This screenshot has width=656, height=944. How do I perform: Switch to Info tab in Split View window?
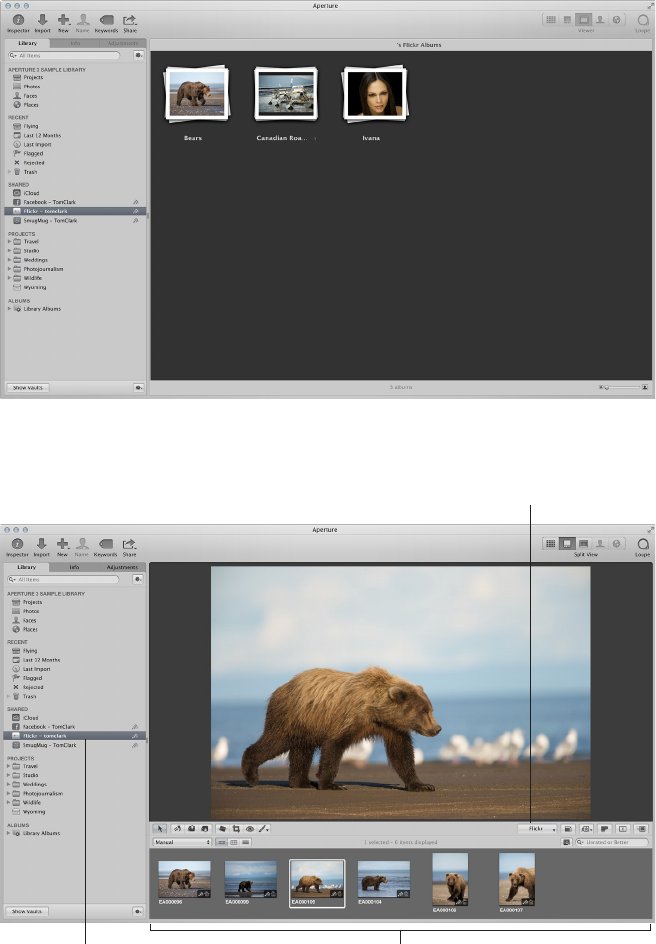[x=74, y=567]
